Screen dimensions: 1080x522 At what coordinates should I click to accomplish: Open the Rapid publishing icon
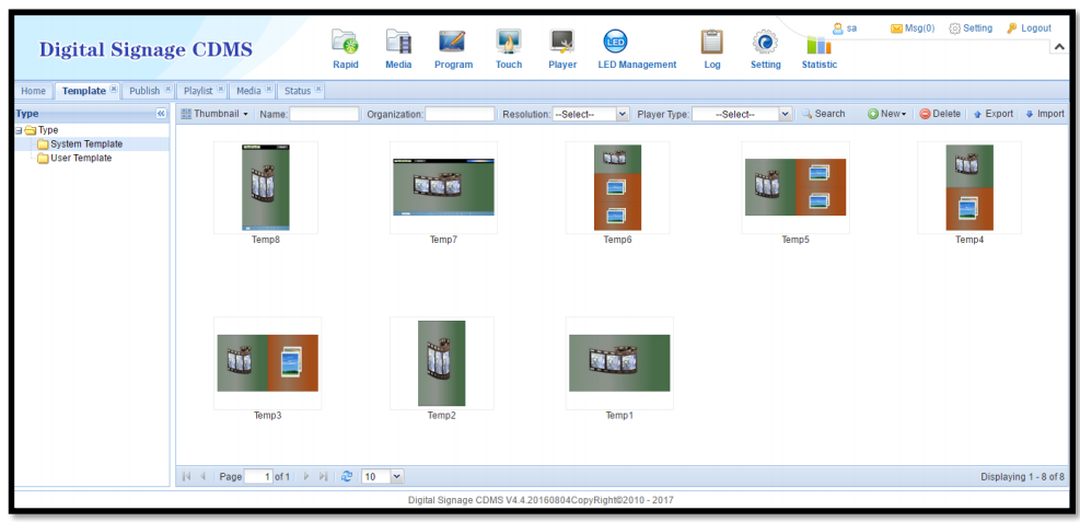(345, 42)
